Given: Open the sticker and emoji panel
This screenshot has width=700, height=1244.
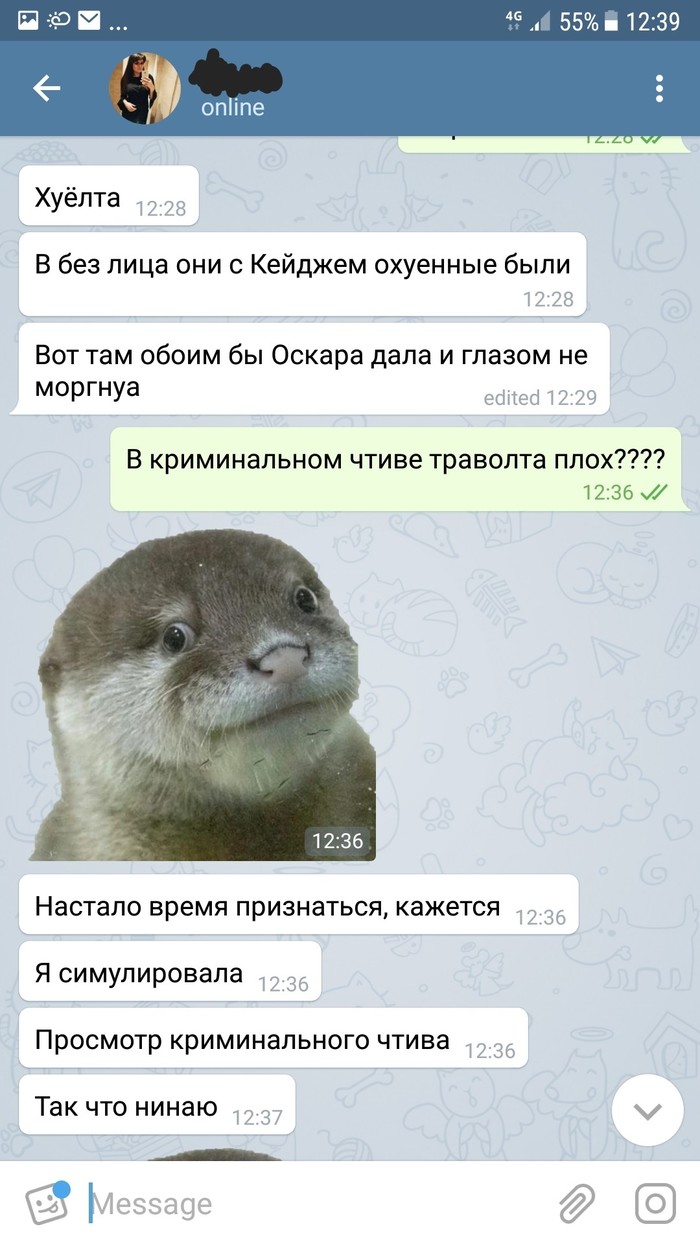Looking at the screenshot, I should (47, 1203).
